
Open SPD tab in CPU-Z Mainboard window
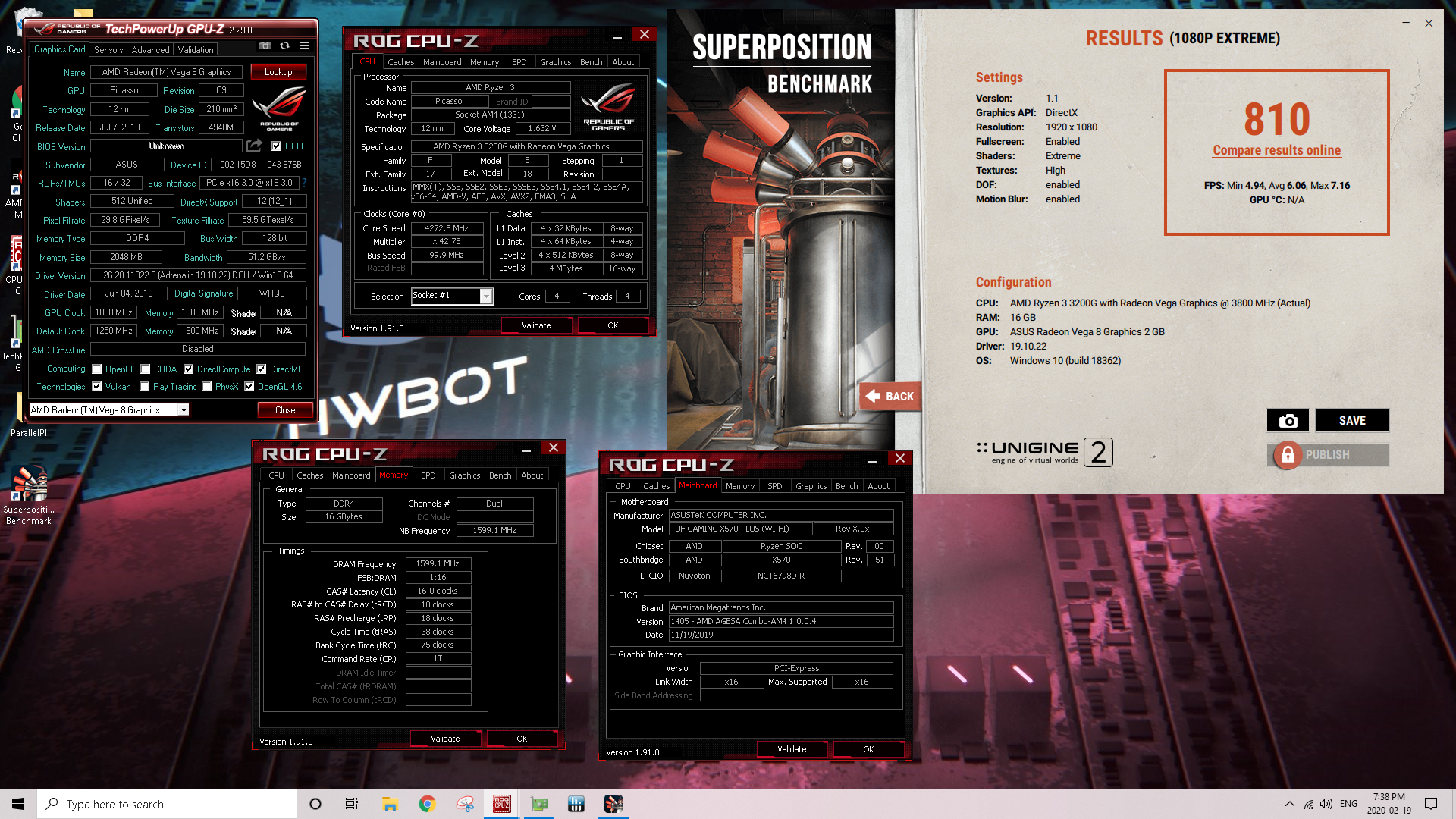[774, 486]
